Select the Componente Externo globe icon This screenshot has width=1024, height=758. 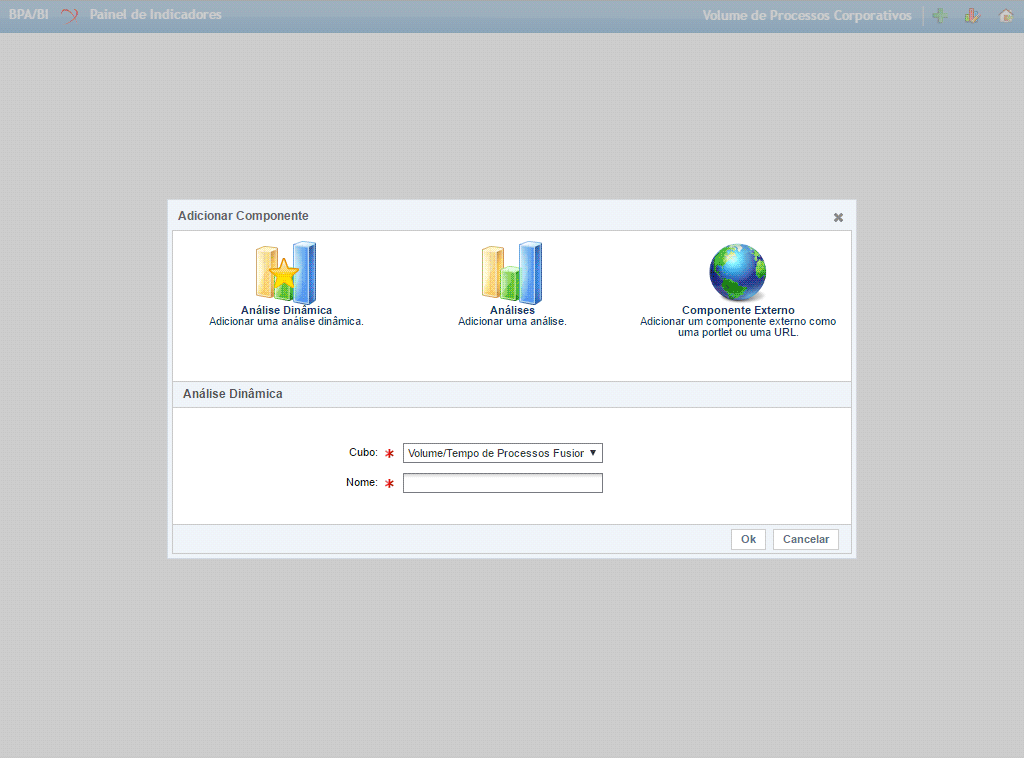(738, 272)
